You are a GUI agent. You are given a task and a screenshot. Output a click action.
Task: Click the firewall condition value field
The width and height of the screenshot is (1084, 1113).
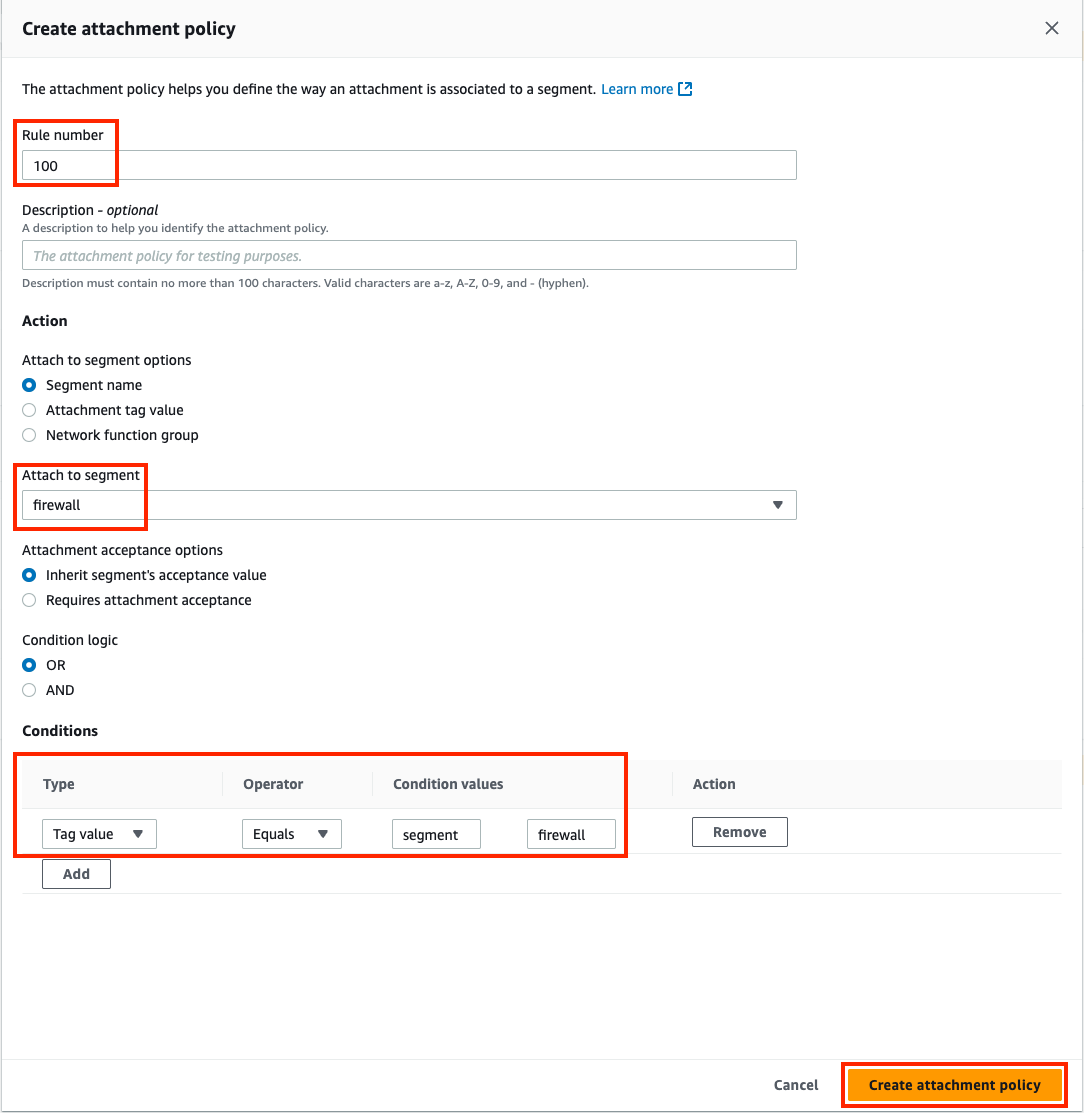(571, 834)
